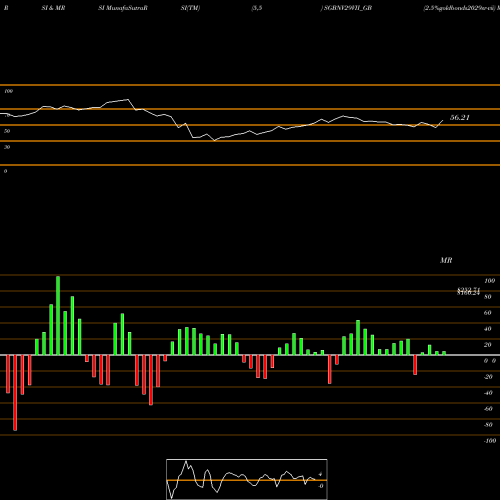Click the 50 label on RSI axis

pos(7,131)
